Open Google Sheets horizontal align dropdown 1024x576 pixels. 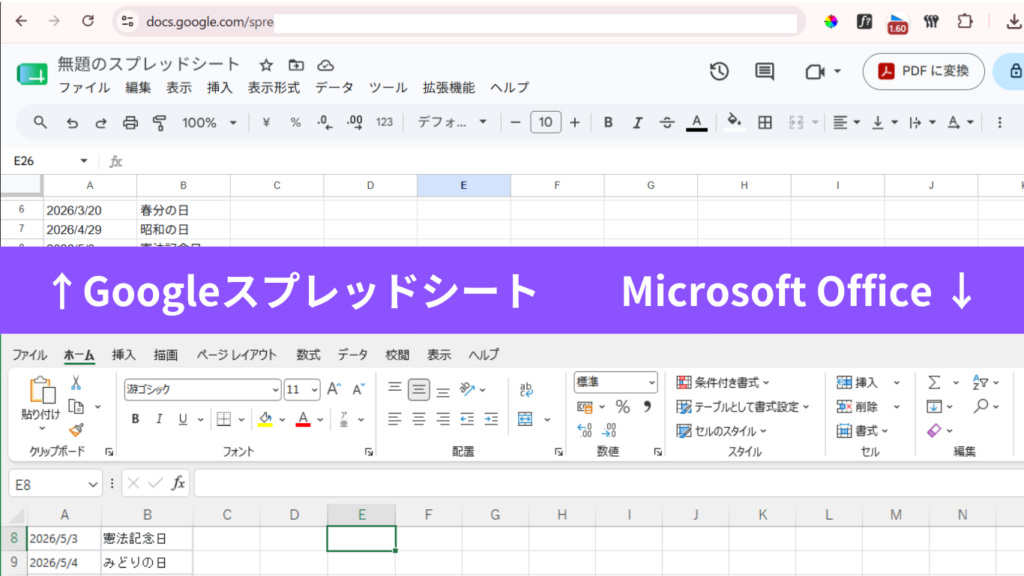tap(846, 123)
